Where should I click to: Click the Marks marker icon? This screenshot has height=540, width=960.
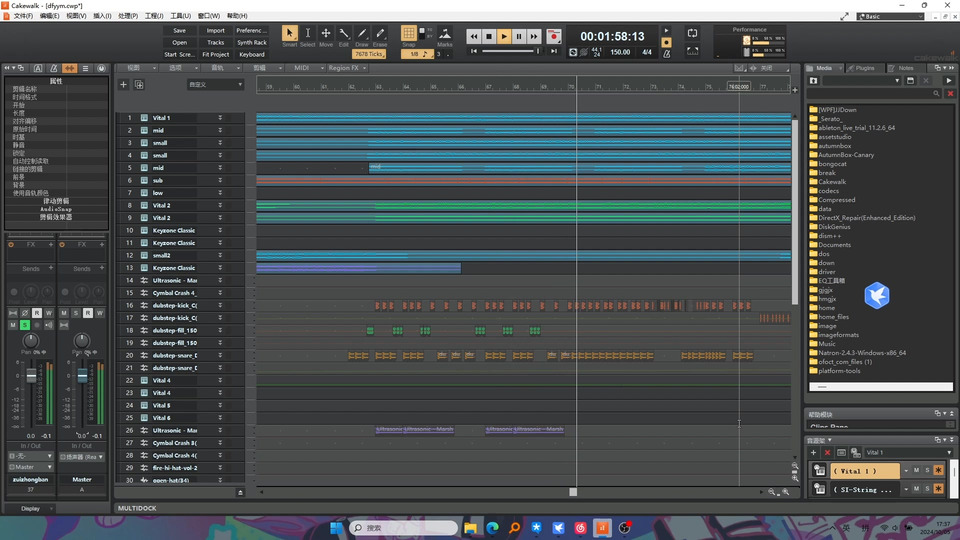coord(444,34)
